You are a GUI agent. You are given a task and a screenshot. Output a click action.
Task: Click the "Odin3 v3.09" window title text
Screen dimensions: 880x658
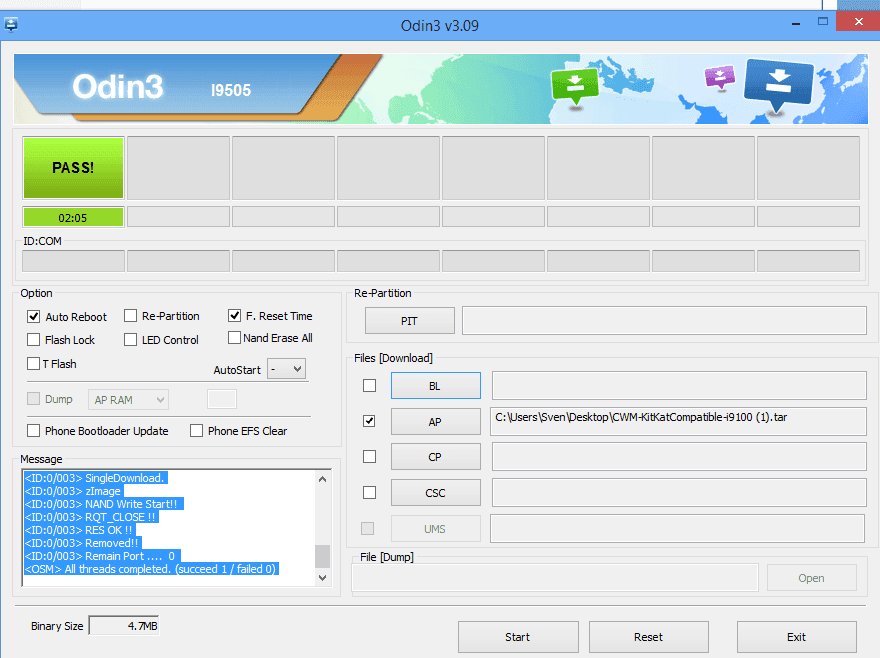(x=439, y=26)
